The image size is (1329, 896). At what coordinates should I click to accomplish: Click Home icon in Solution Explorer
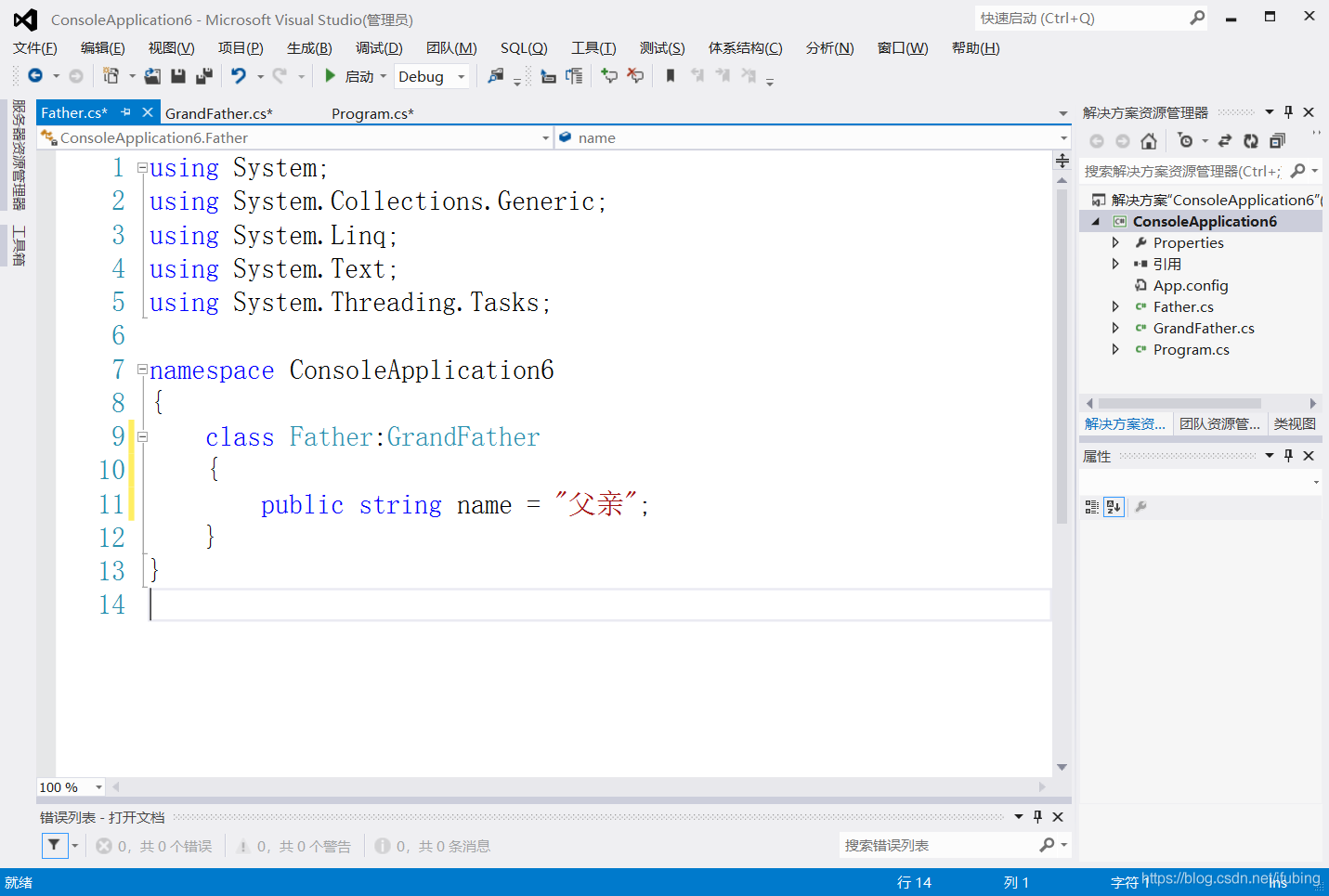coord(1149,141)
